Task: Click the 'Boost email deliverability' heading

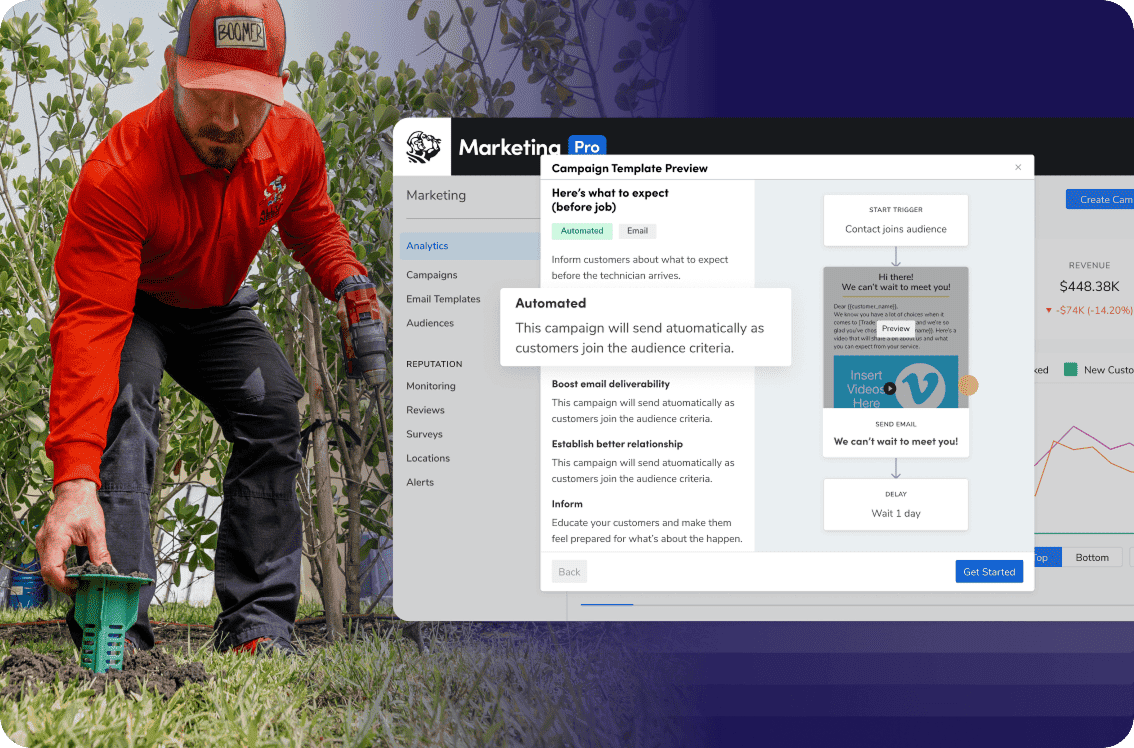Action: pyautogui.click(x=610, y=384)
